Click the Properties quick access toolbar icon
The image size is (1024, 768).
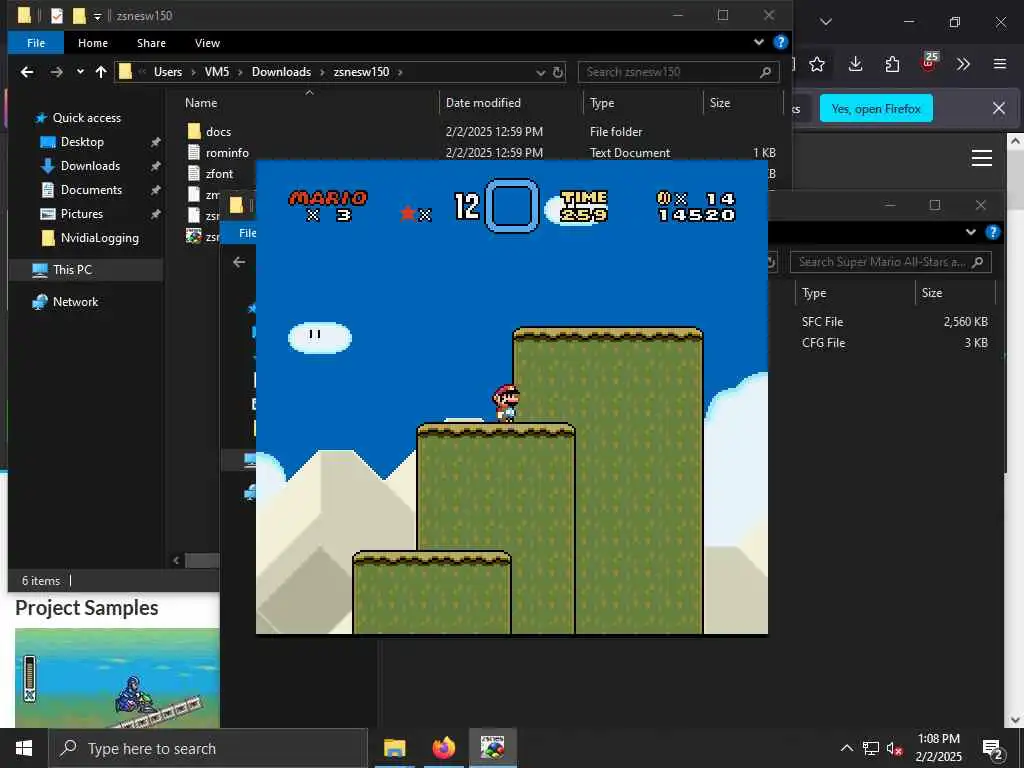pos(57,16)
